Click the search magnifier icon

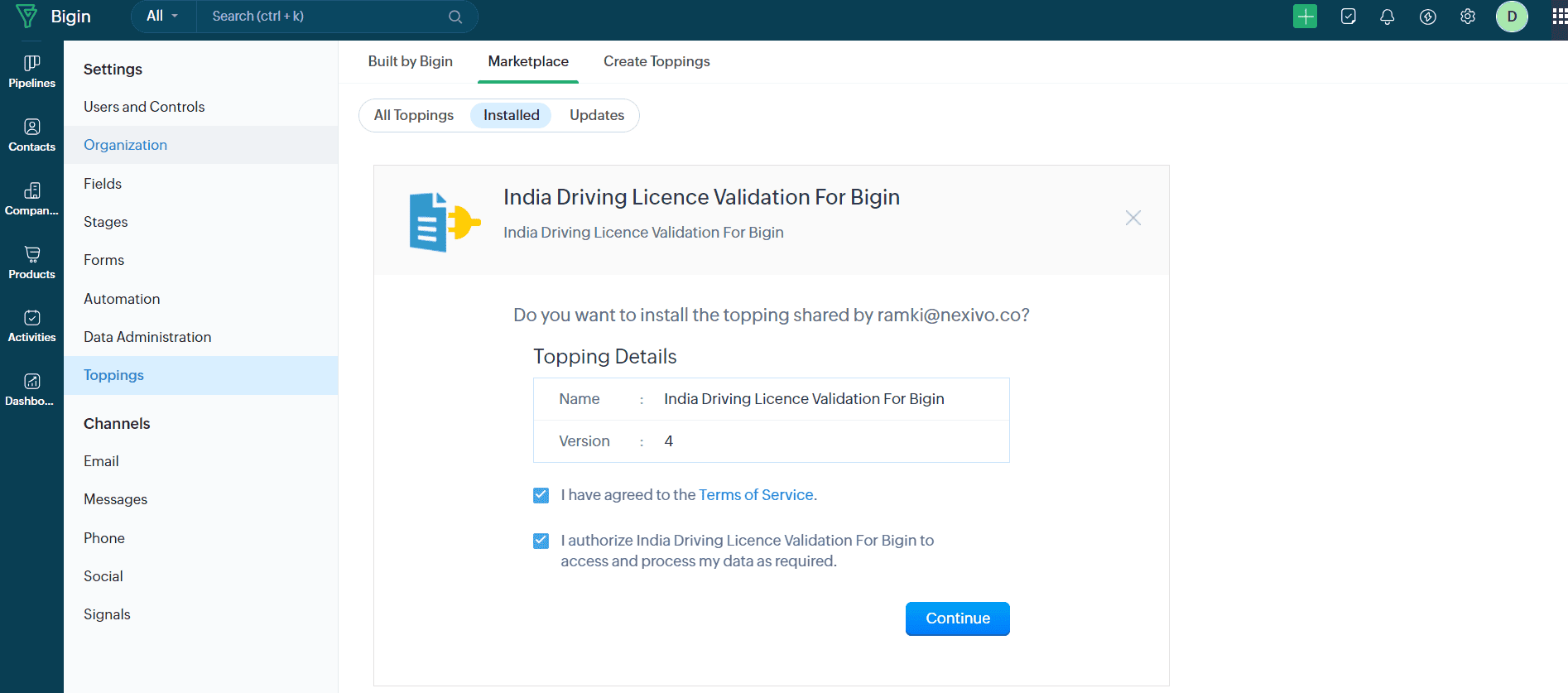click(455, 17)
